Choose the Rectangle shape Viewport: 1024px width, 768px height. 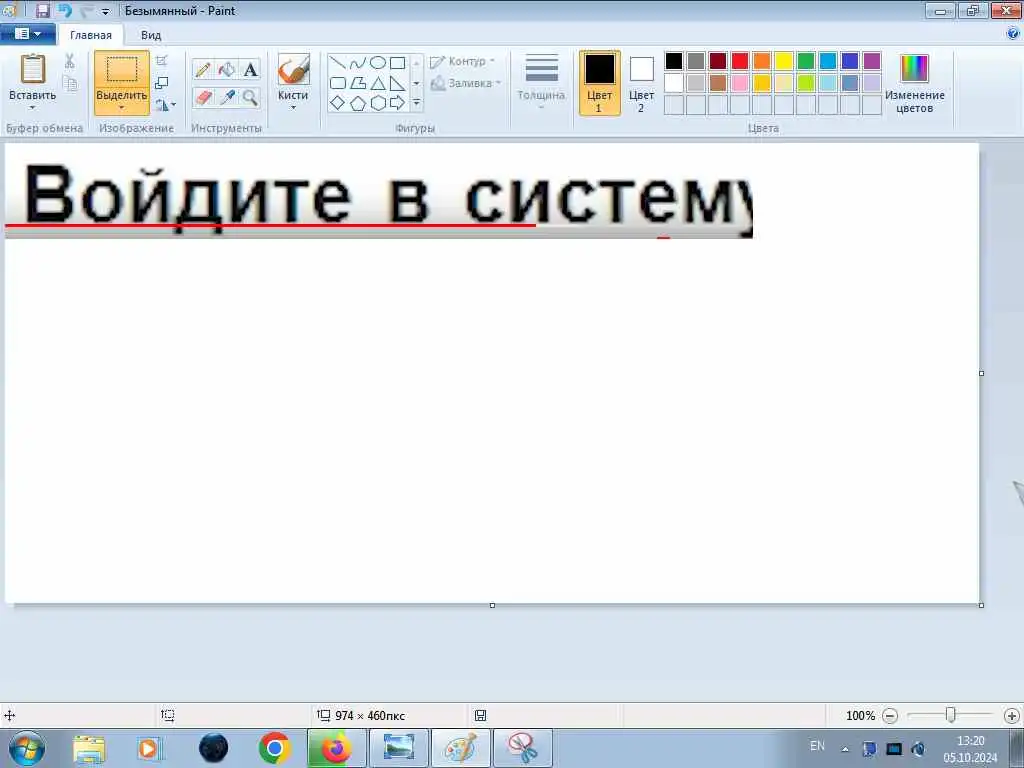(398, 63)
